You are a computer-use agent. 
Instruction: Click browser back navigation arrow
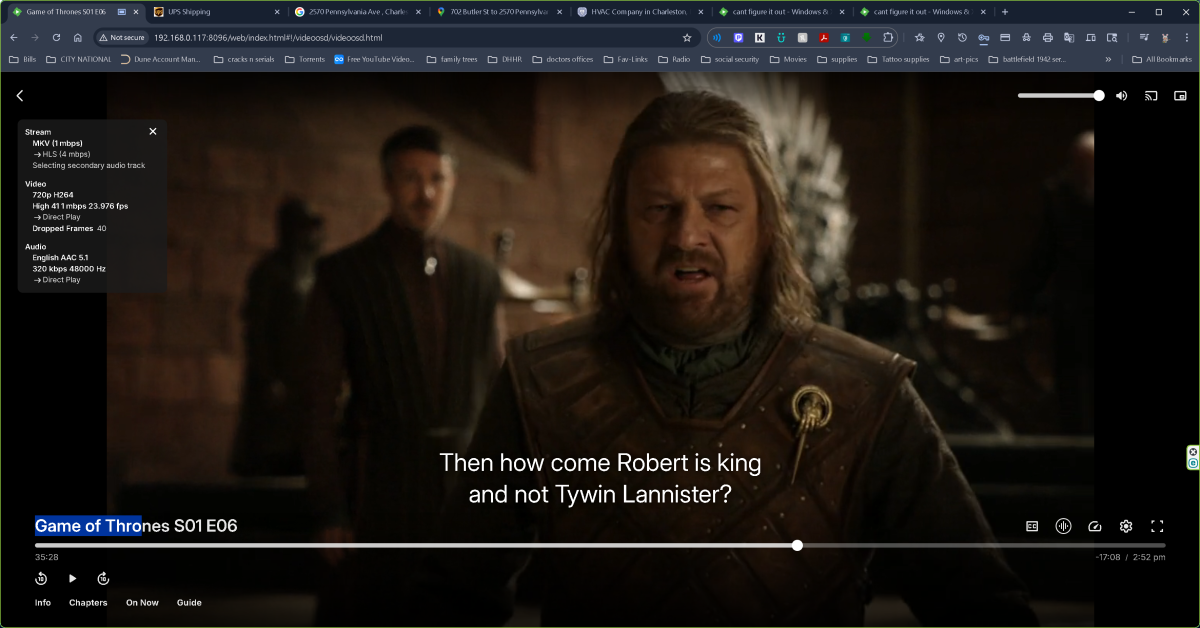pos(14,37)
